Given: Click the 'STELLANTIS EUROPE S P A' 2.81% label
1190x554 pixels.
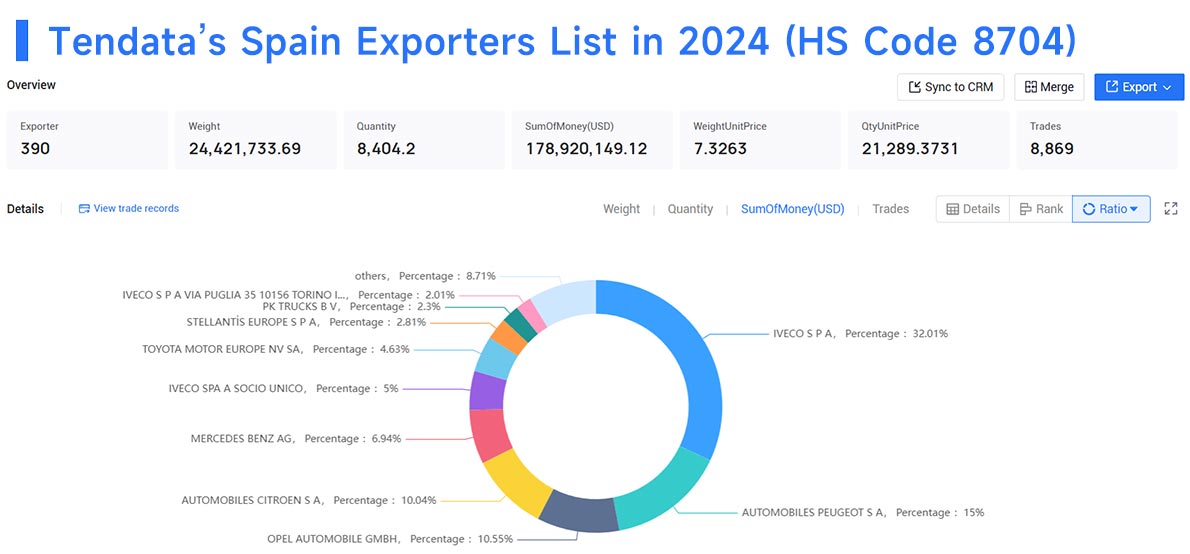Looking at the screenshot, I should click(x=306, y=322).
